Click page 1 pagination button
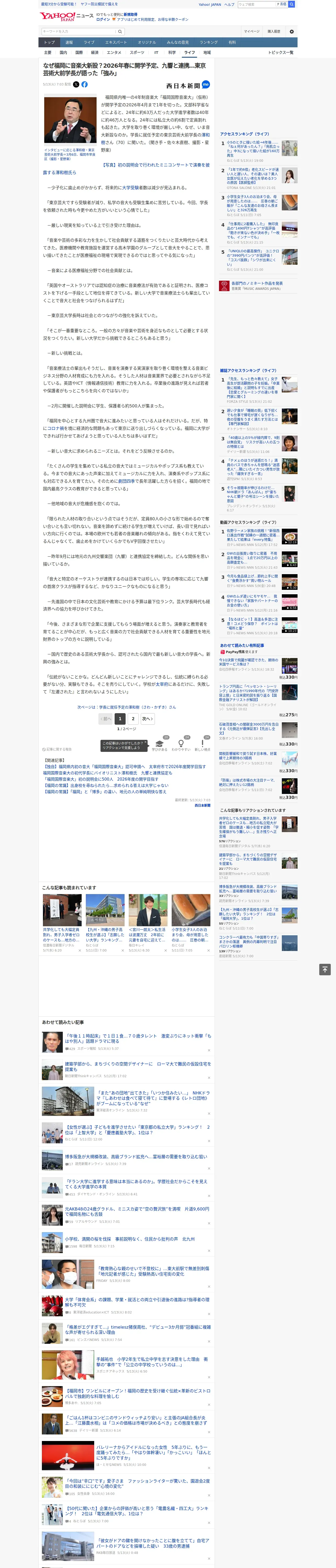The height and width of the screenshot is (1568, 336). click(x=120, y=719)
